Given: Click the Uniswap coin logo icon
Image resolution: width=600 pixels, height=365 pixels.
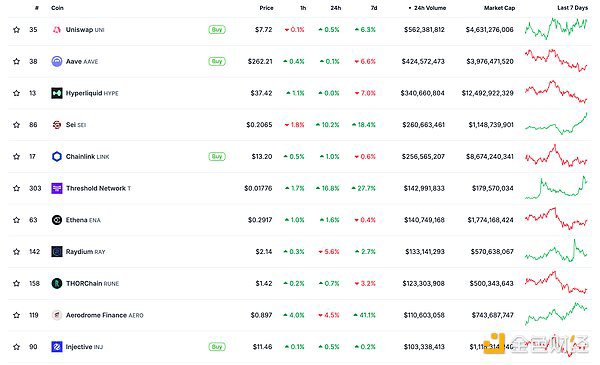Looking at the screenshot, I should point(57,29).
